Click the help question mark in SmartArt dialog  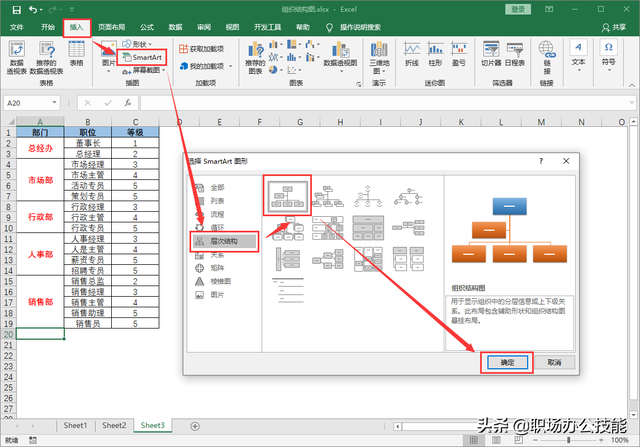(541, 161)
